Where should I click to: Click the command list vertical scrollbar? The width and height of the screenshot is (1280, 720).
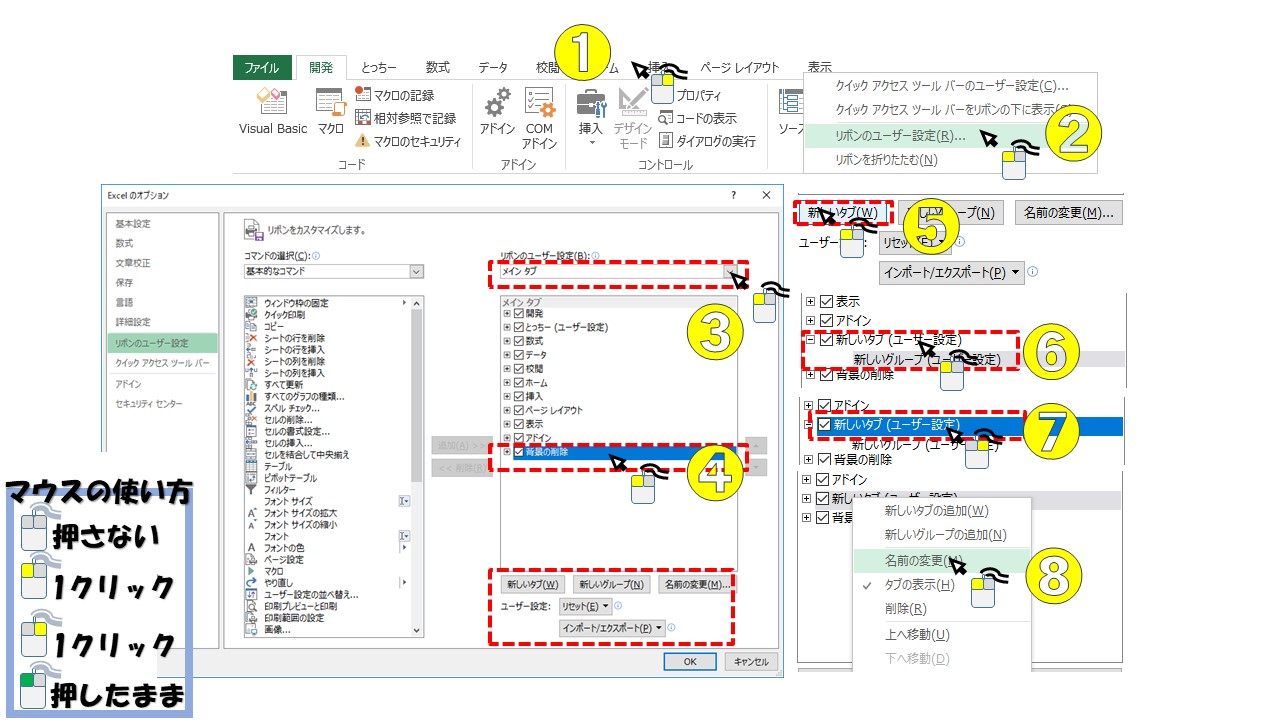(418, 465)
